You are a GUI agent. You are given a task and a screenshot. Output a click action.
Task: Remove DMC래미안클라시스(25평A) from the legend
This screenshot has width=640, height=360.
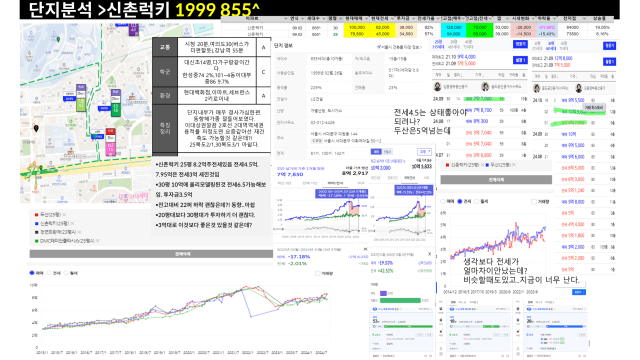(98, 241)
